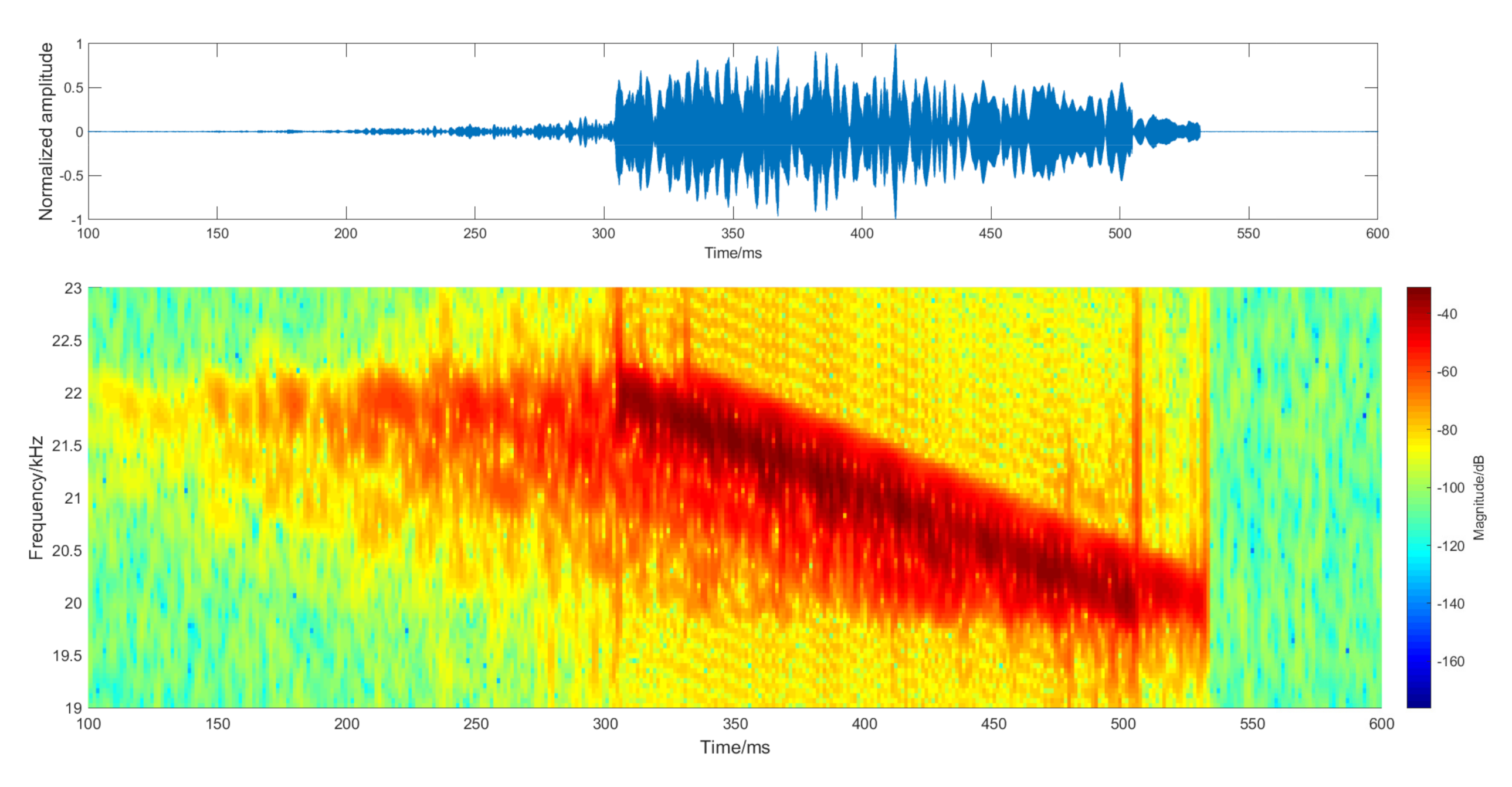Click the -40 tick label on the colorbar
The image size is (1512, 787).
(x=1447, y=314)
